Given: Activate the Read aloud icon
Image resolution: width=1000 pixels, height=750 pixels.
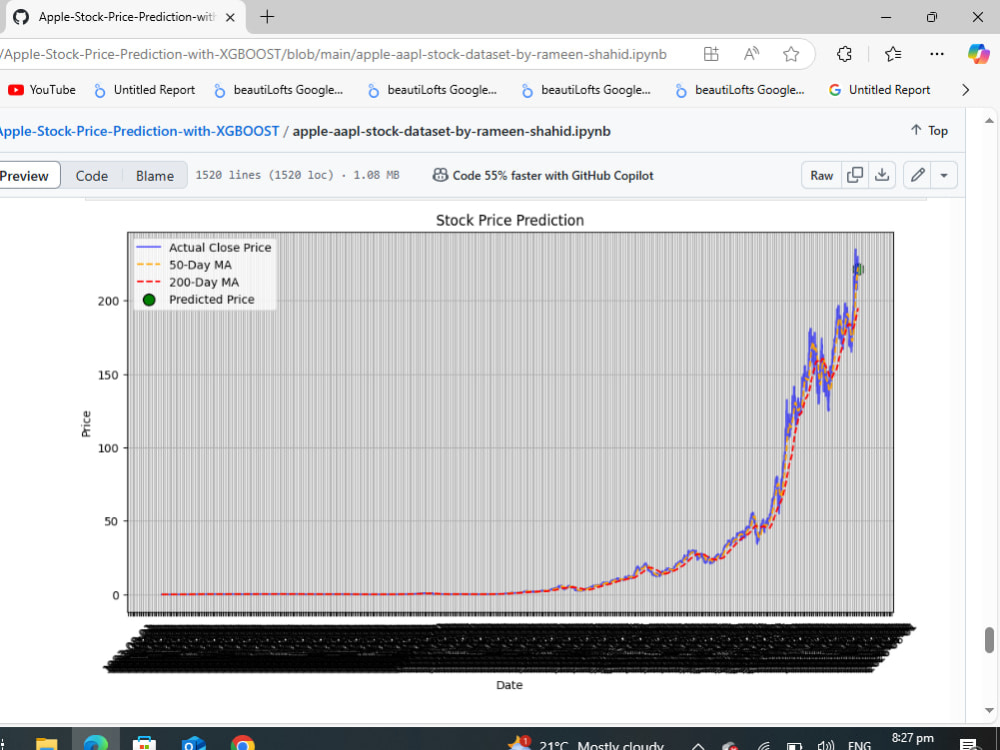Looking at the screenshot, I should click(x=751, y=54).
